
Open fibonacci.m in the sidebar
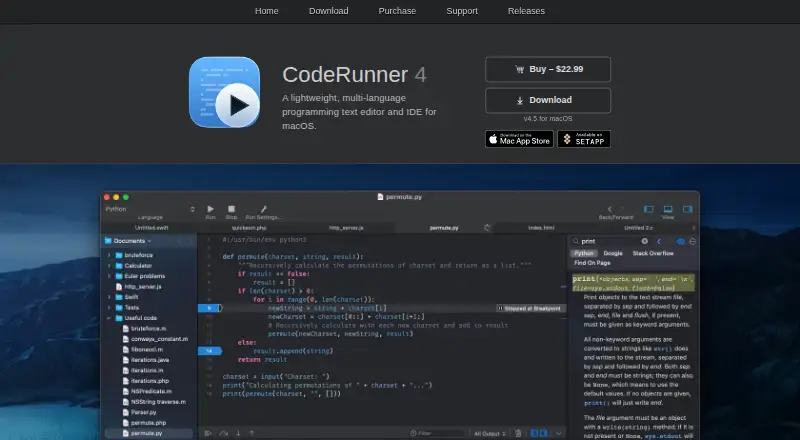click(143, 350)
